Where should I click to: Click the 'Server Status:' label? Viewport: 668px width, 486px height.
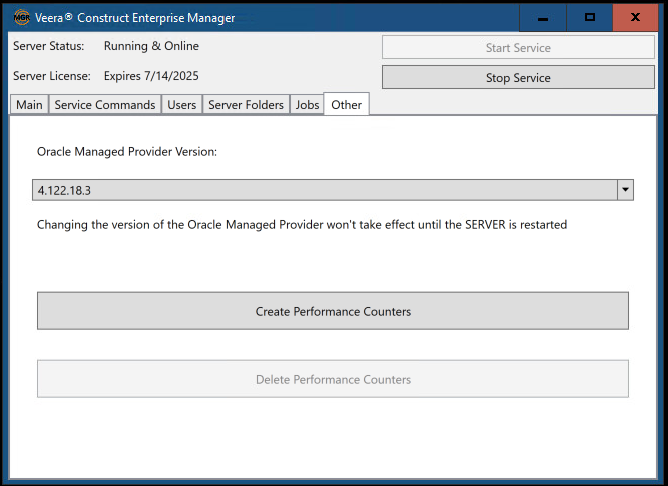click(49, 46)
